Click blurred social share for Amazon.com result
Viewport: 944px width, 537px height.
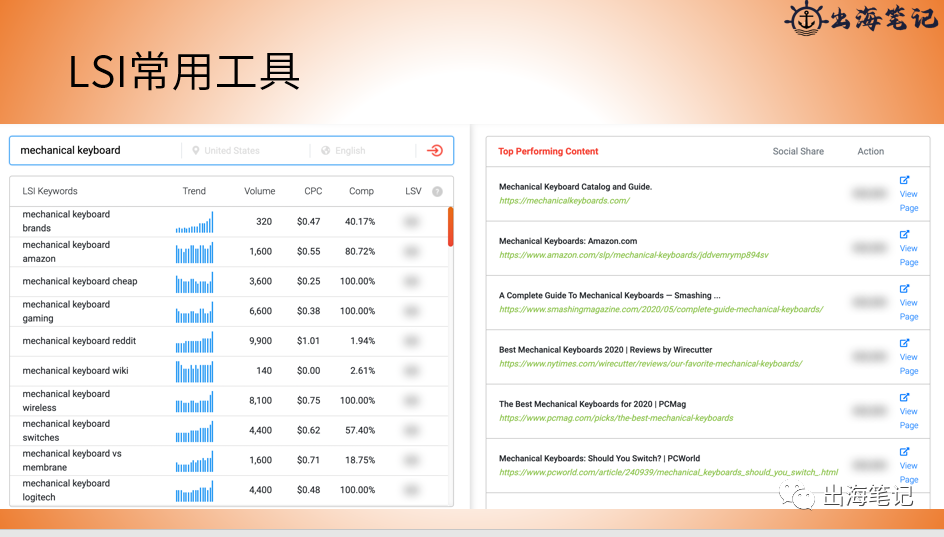[869, 248]
